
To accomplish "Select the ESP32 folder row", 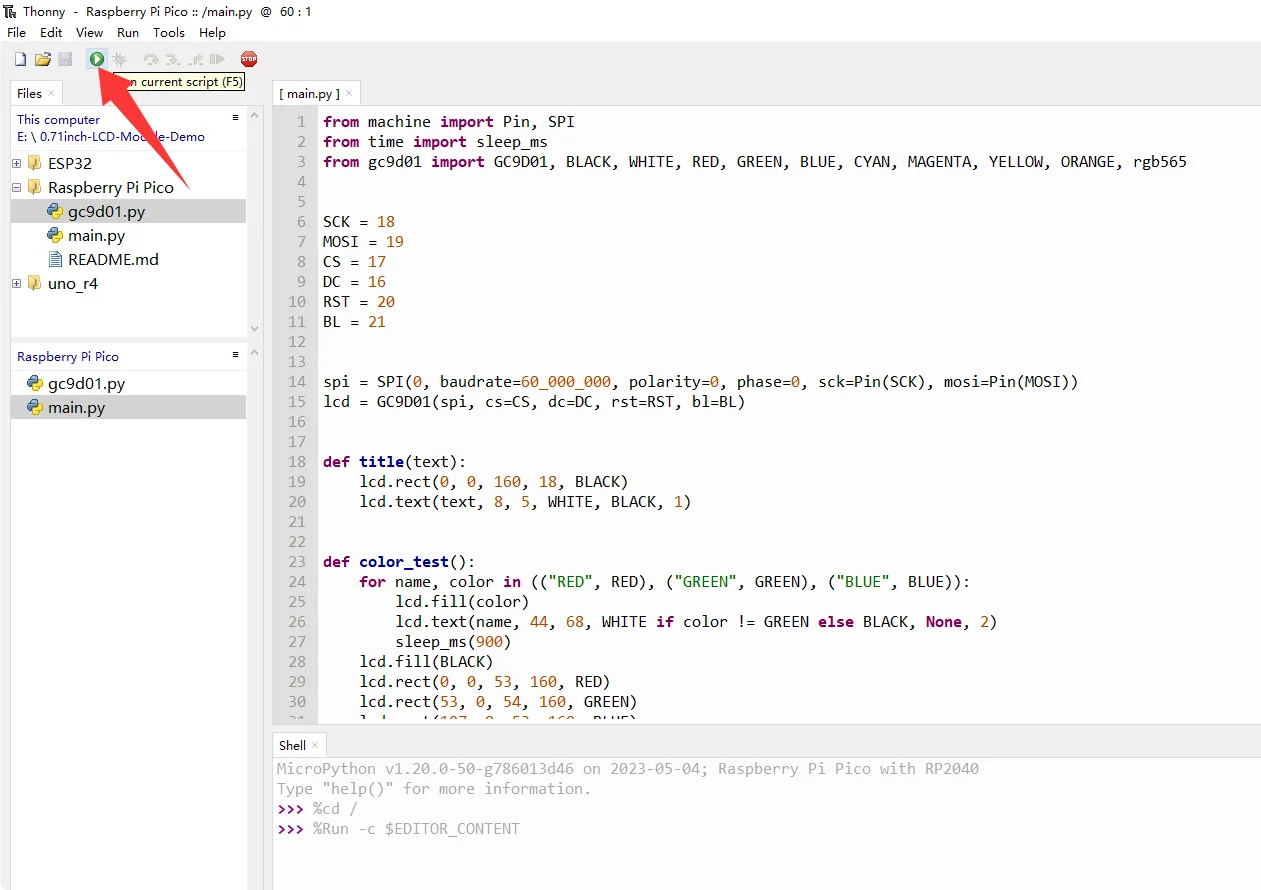I will [128, 163].
